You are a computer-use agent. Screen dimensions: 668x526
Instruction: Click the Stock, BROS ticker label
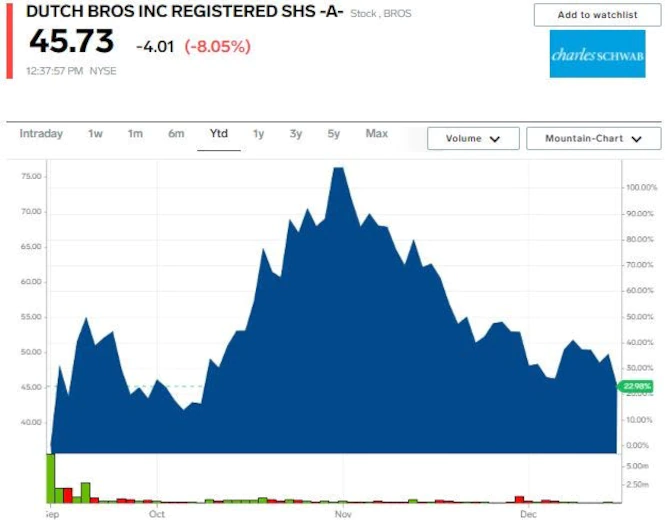(381, 14)
